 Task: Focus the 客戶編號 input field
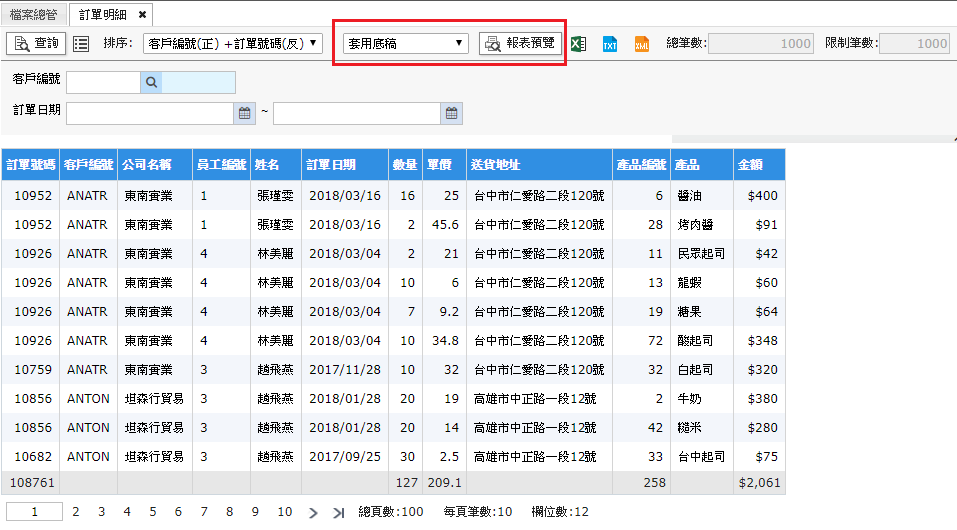point(103,82)
